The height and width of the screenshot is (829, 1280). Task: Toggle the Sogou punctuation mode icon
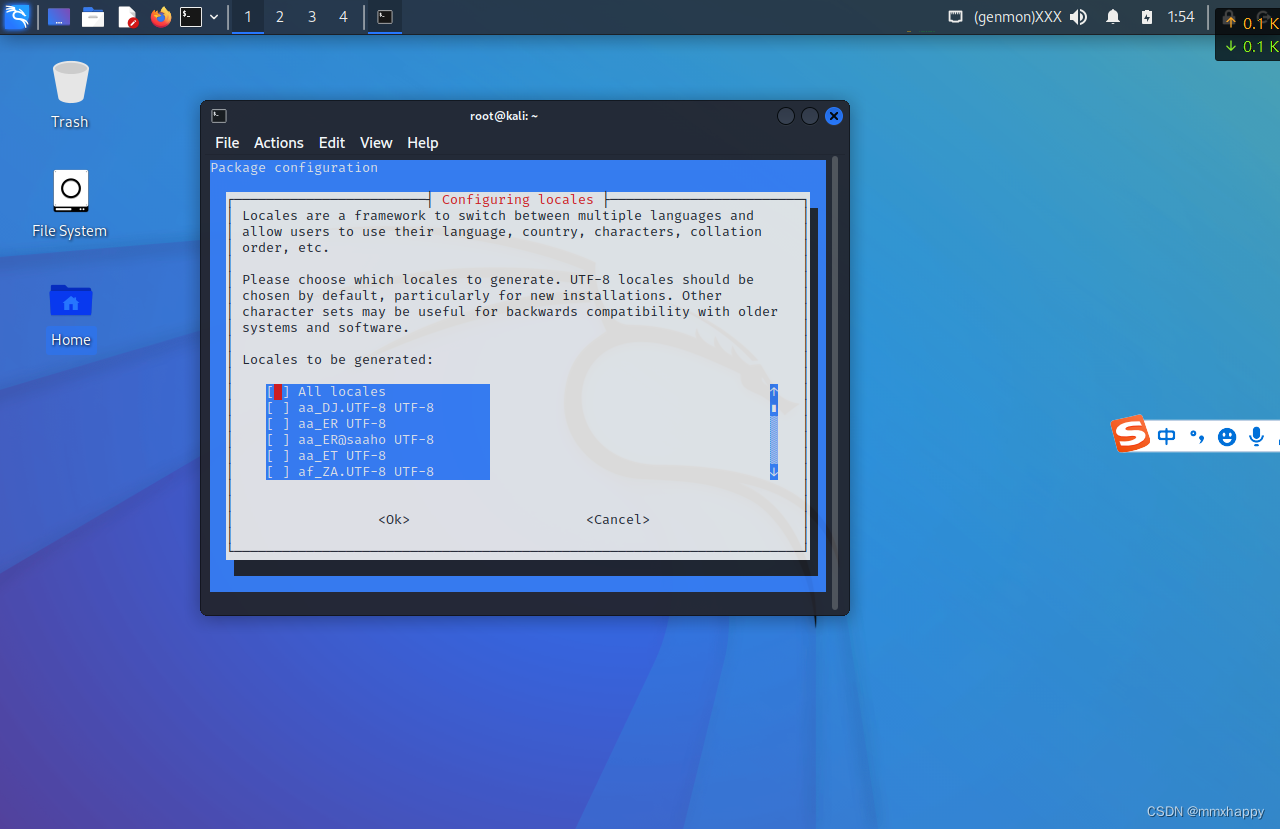click(x=1197, y=437)
